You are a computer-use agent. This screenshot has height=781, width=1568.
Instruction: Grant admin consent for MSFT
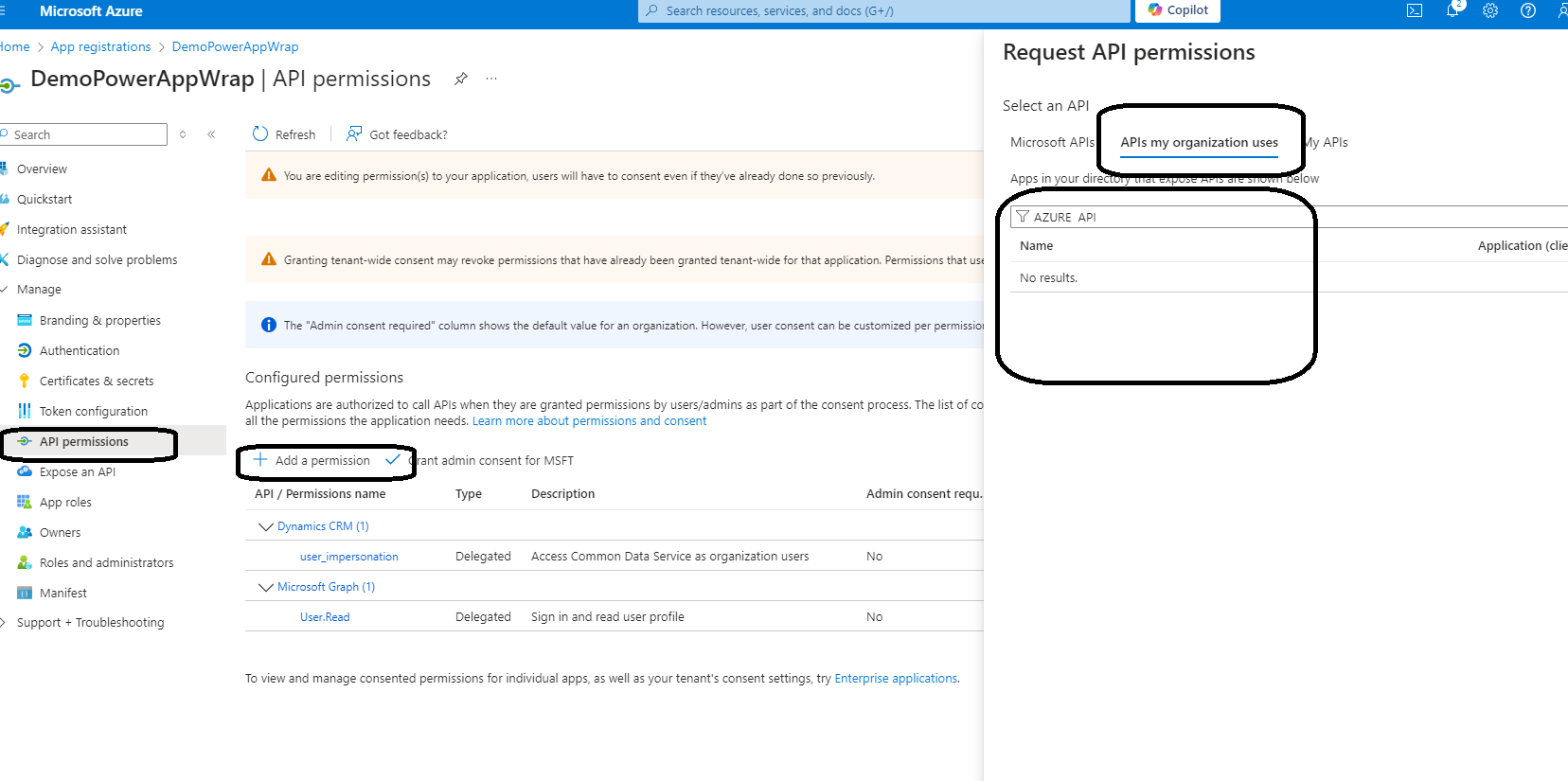tap(479, 460)
